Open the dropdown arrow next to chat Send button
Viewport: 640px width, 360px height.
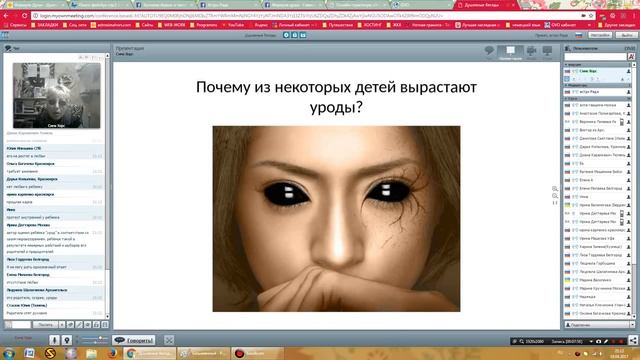coord(62,325)
